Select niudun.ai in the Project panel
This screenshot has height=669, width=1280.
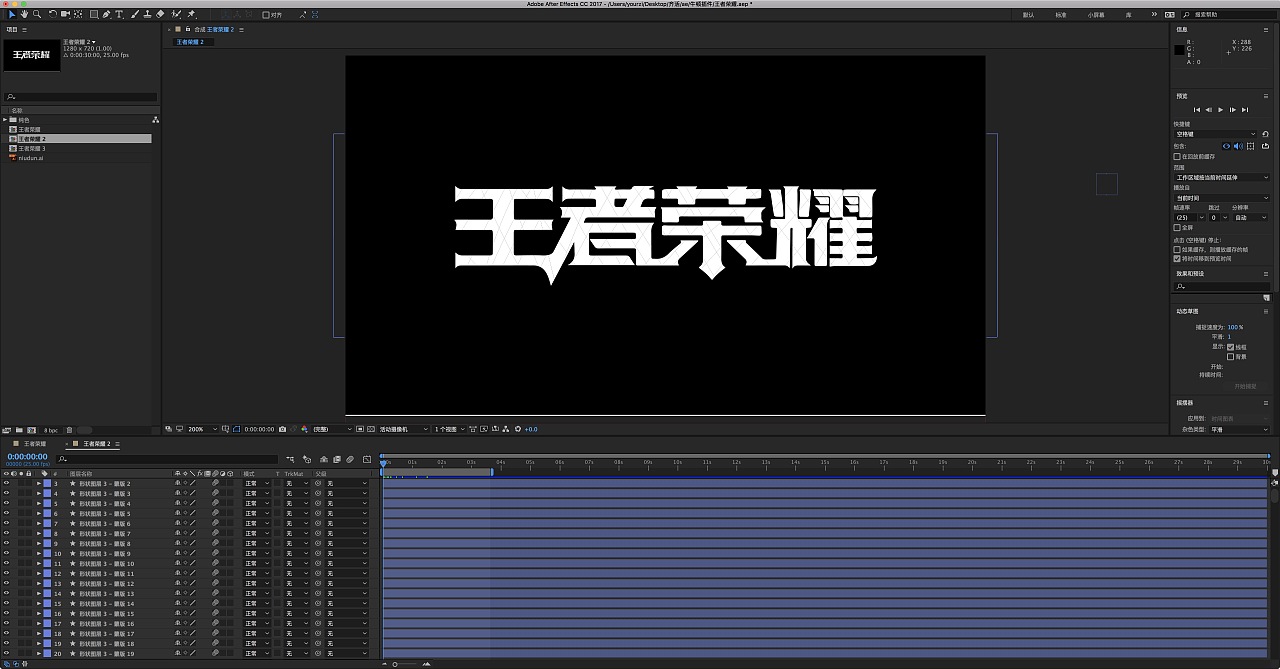point(31,158)
